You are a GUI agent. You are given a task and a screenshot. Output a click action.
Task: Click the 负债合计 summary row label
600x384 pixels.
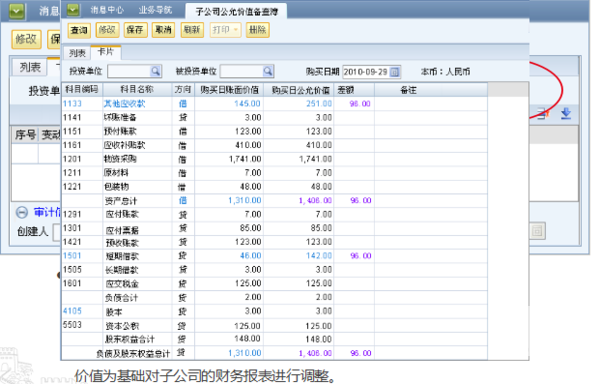[121, 298]
